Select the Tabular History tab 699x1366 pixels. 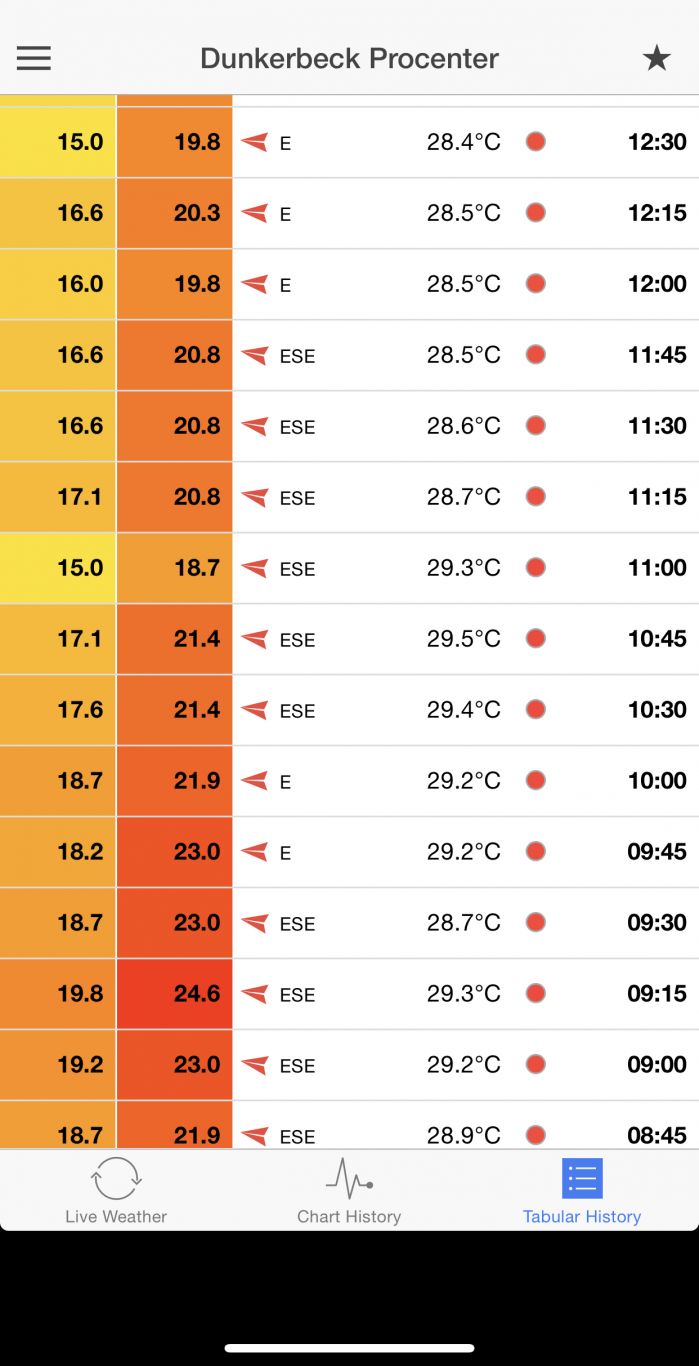pyautogui.click(x=582, y=1190)
